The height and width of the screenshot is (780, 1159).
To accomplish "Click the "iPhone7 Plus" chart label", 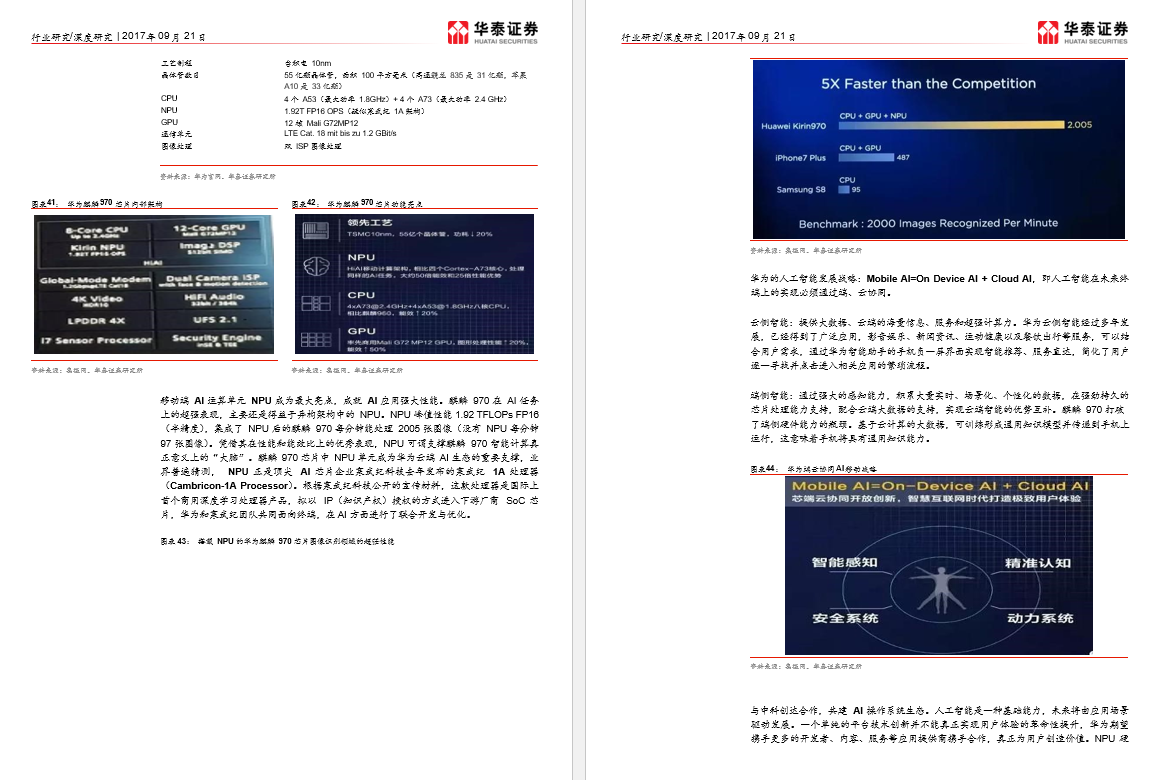I will point(800,157).
